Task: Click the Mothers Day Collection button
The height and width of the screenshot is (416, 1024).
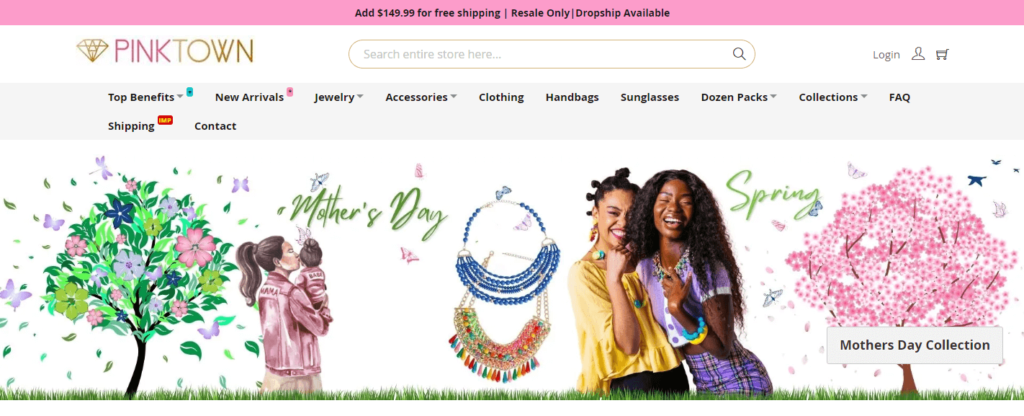Action: (x=914, y=345)
